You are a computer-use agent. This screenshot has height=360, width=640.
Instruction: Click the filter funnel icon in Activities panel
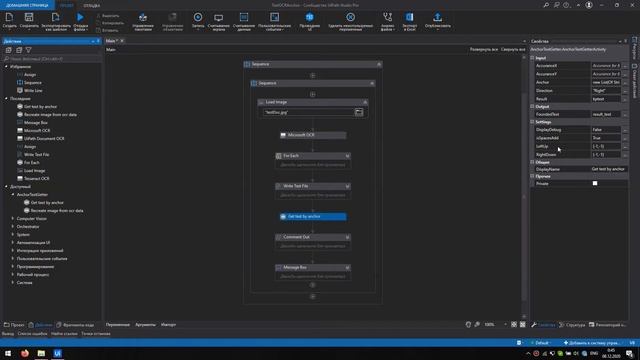(x=29, y=50)
